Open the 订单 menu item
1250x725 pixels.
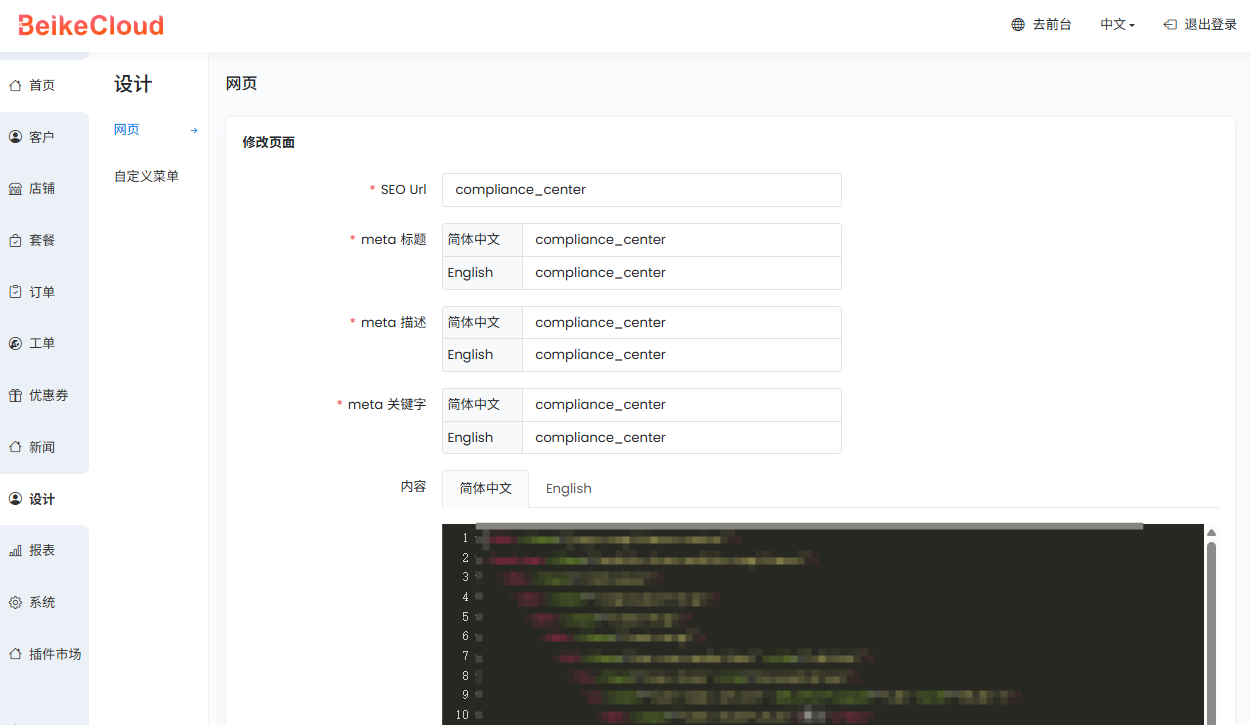point(44,292)
